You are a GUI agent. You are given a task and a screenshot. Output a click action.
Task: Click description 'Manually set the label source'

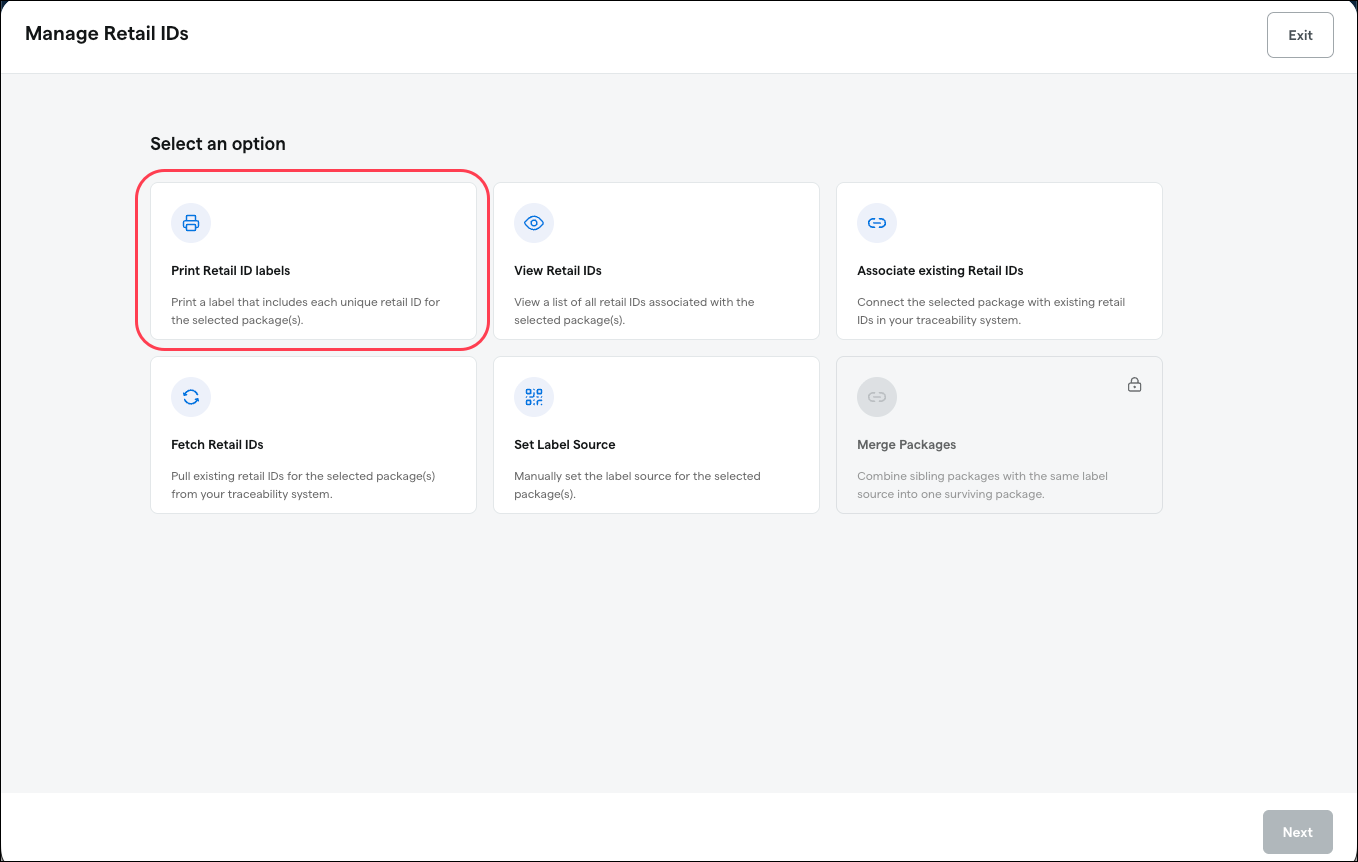[637, 485]
